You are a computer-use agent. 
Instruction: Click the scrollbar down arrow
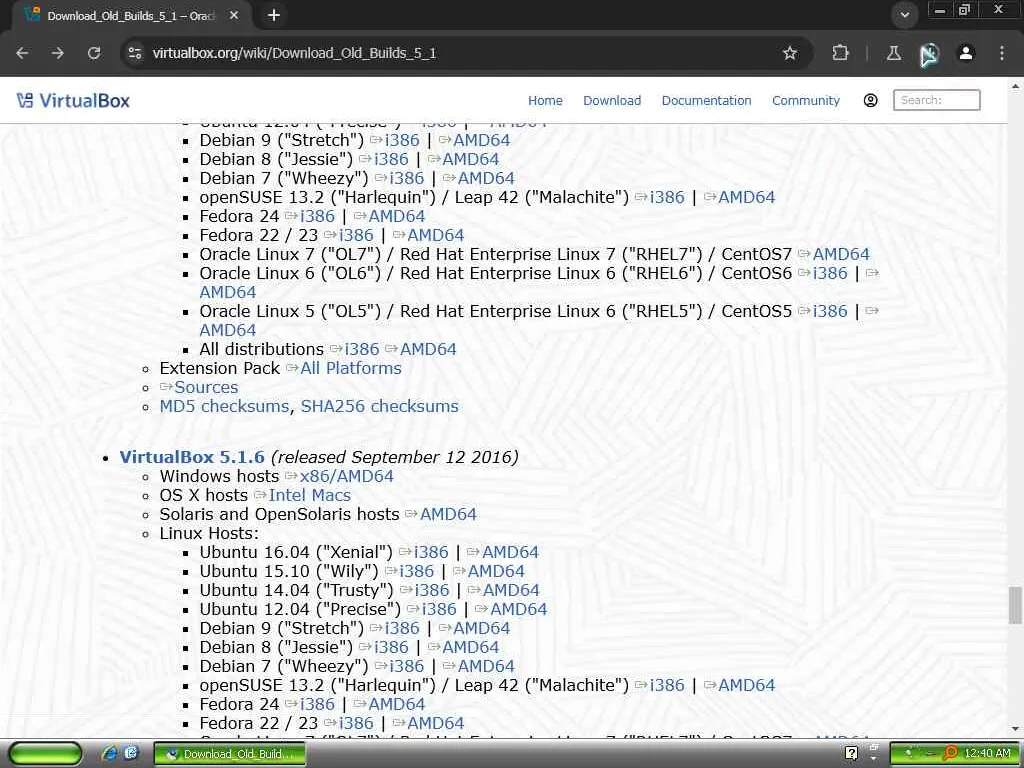pyautogui.click(x=1015, y=729)
